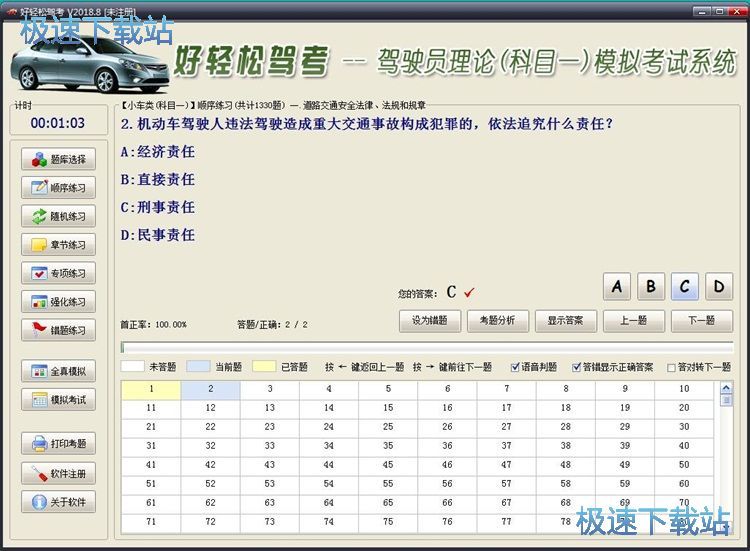Toggle the 语音判题 checkbox

[517, 367]
